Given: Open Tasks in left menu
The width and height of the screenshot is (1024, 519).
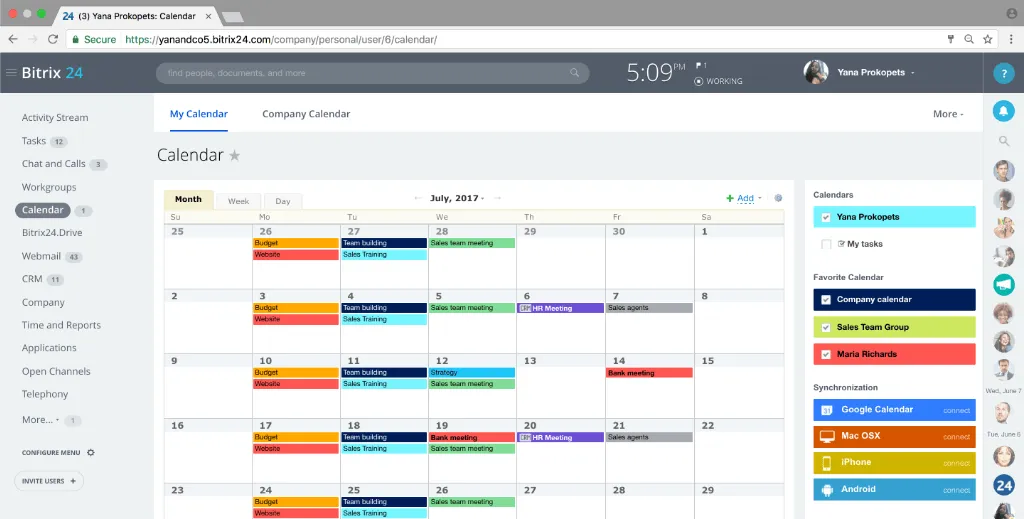Looking at the screenshot, I should (34, 141).
